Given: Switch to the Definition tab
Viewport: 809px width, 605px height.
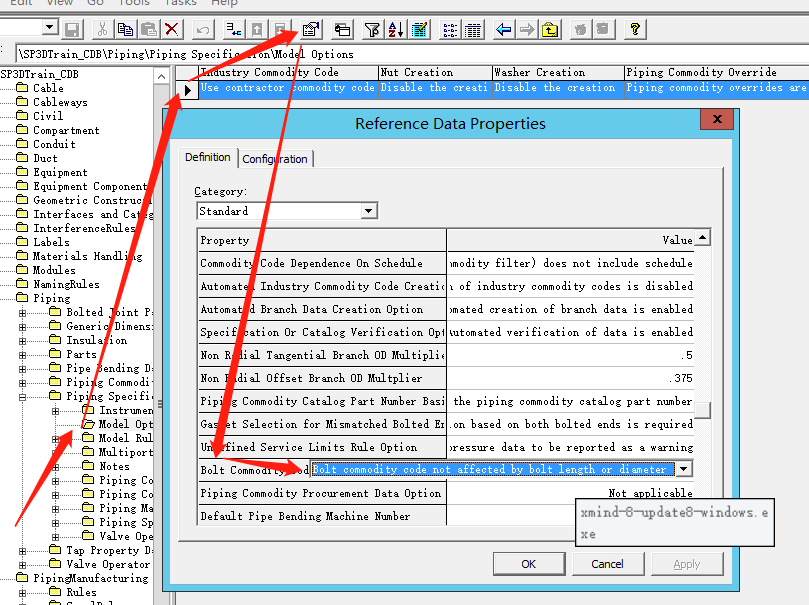Looking at the screenshot, I should click(x=208, y=157).
